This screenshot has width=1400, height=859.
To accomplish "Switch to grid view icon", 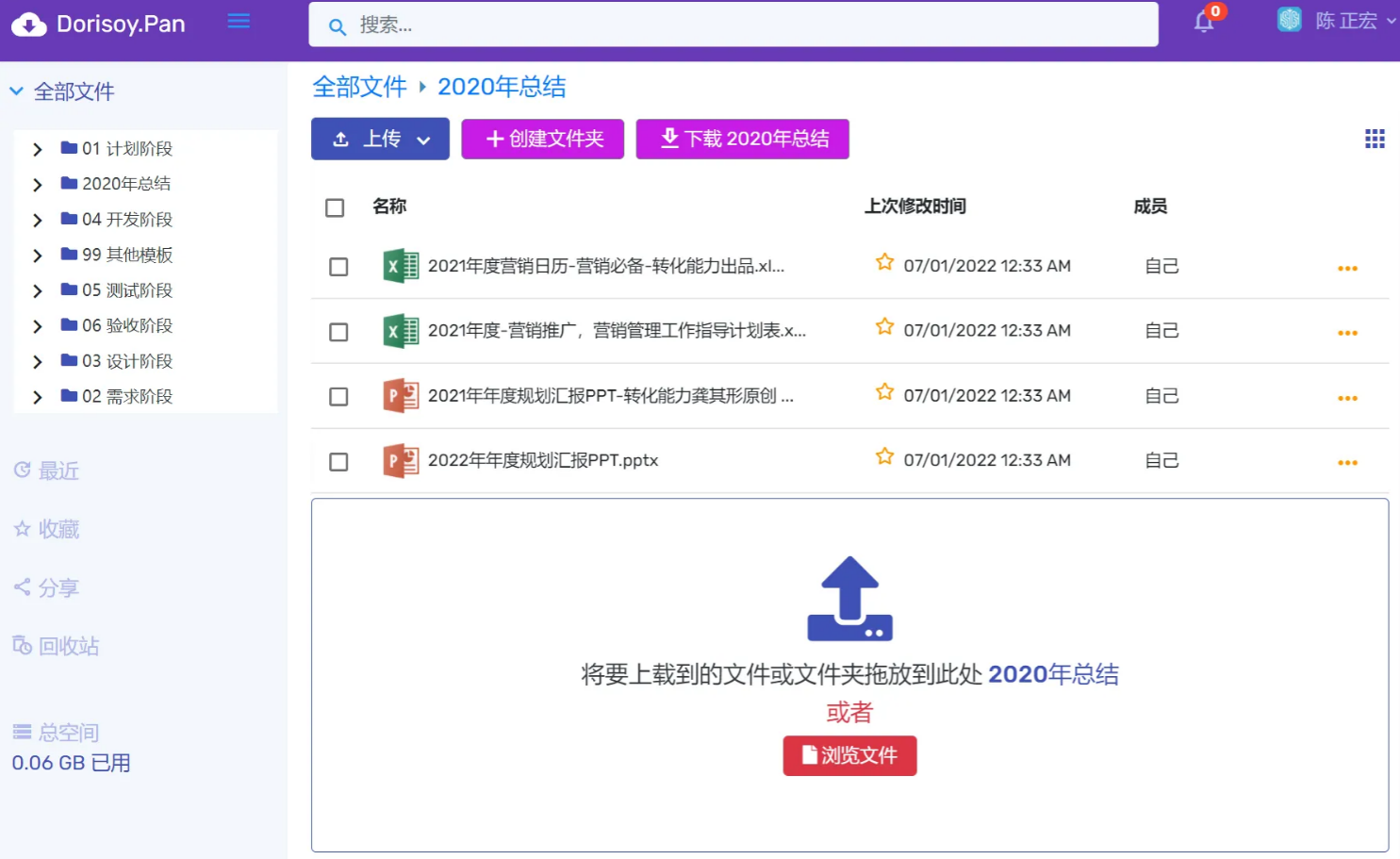I will tap(1375, 140).
